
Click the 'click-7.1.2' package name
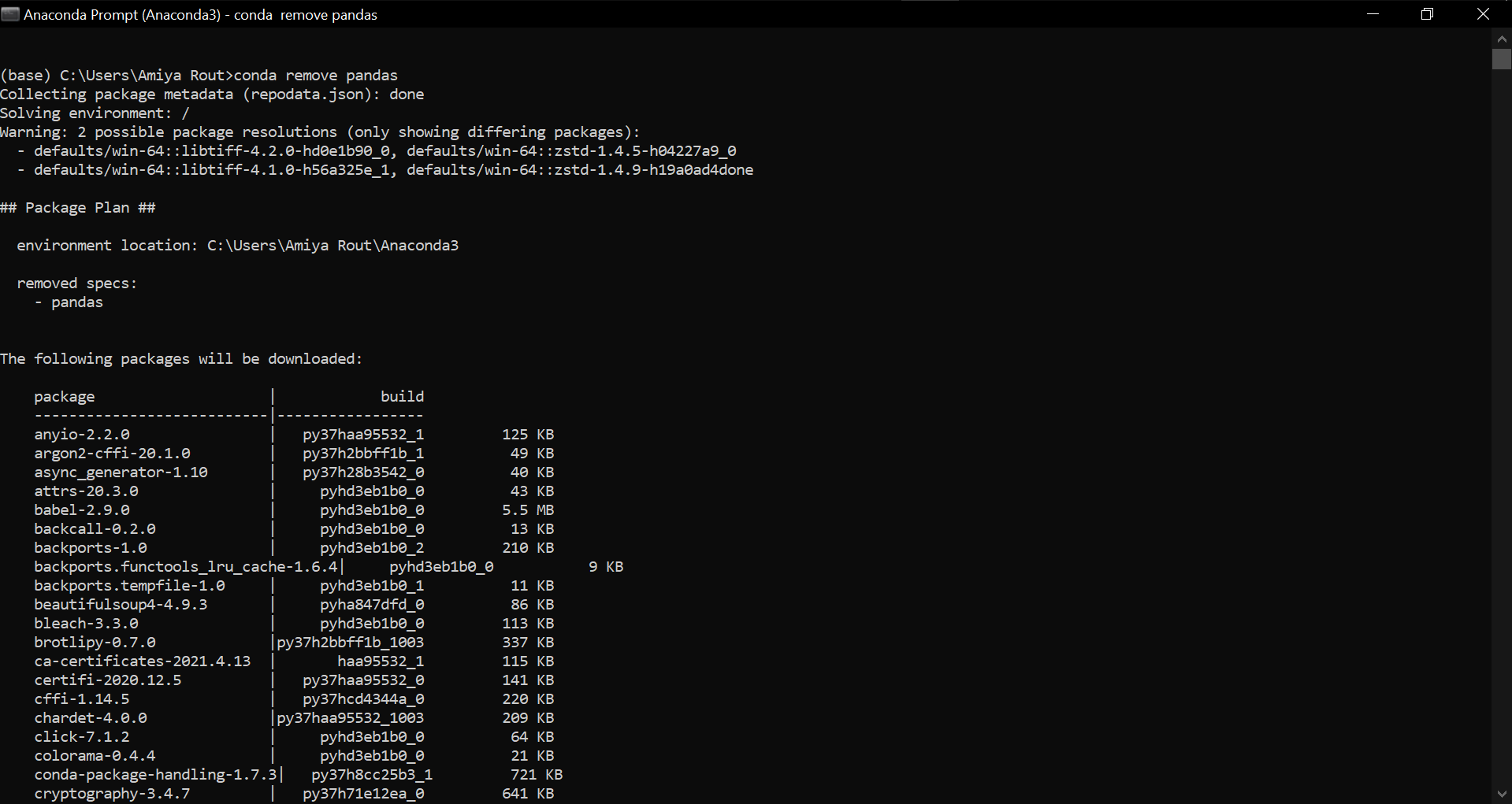pos(82,737)
